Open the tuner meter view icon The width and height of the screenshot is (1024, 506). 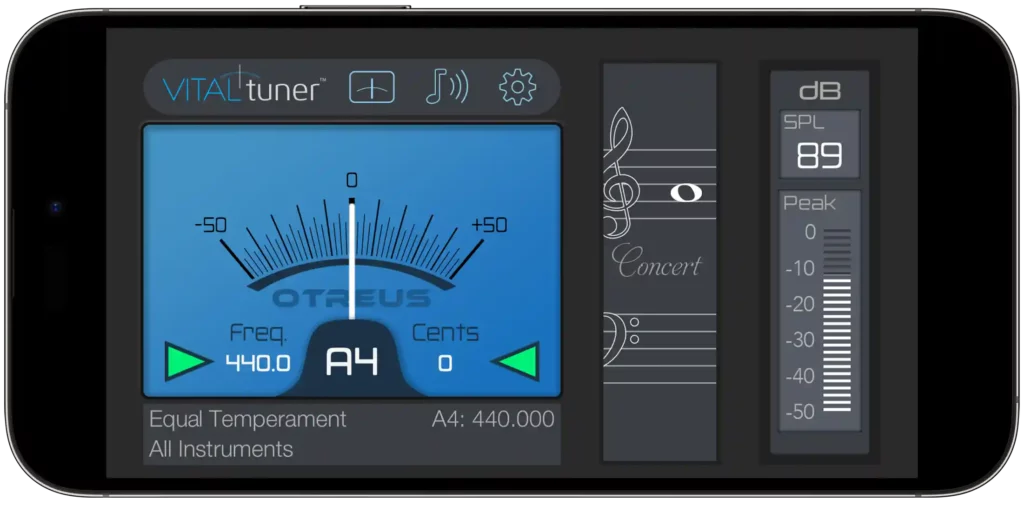371,88
